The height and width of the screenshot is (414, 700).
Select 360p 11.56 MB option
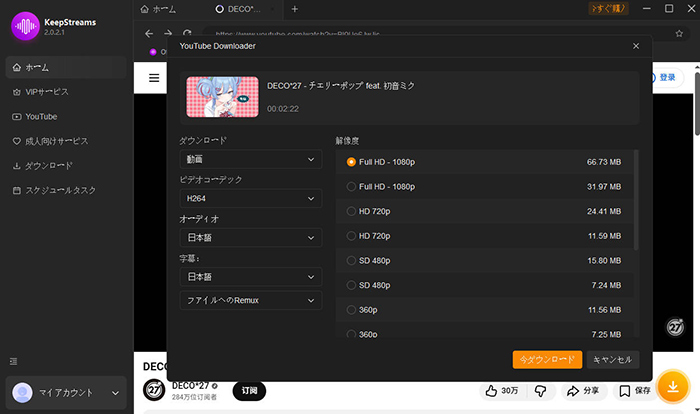pos(484,309)
